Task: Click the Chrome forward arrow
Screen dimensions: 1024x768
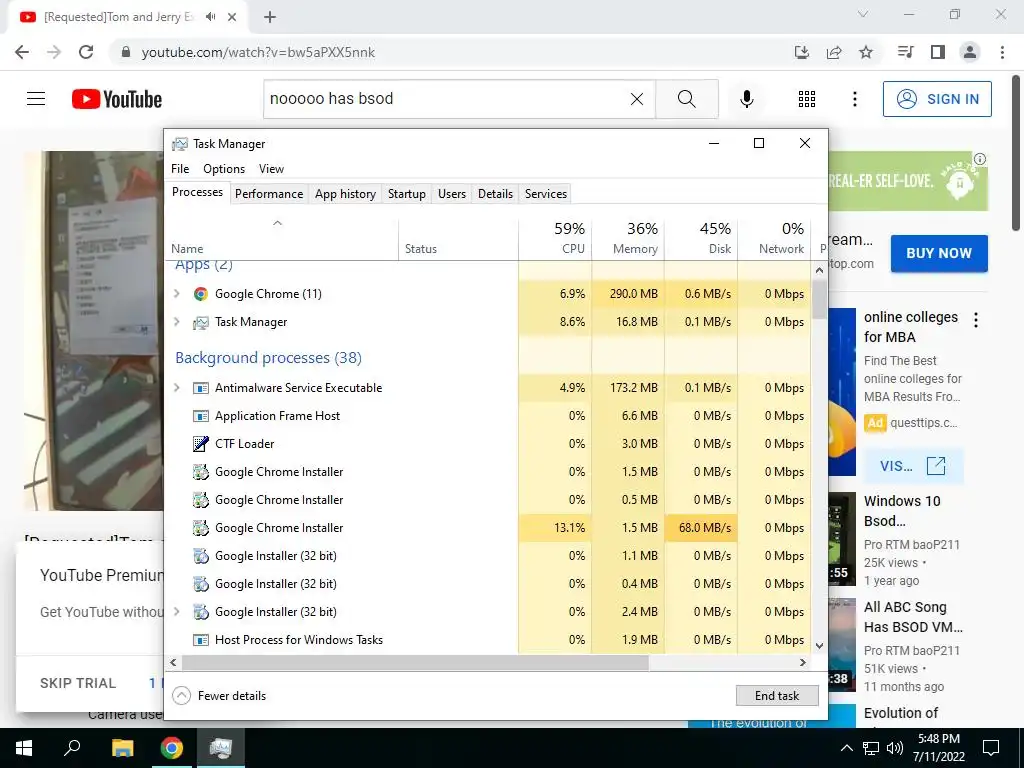Action: point(54,52)
